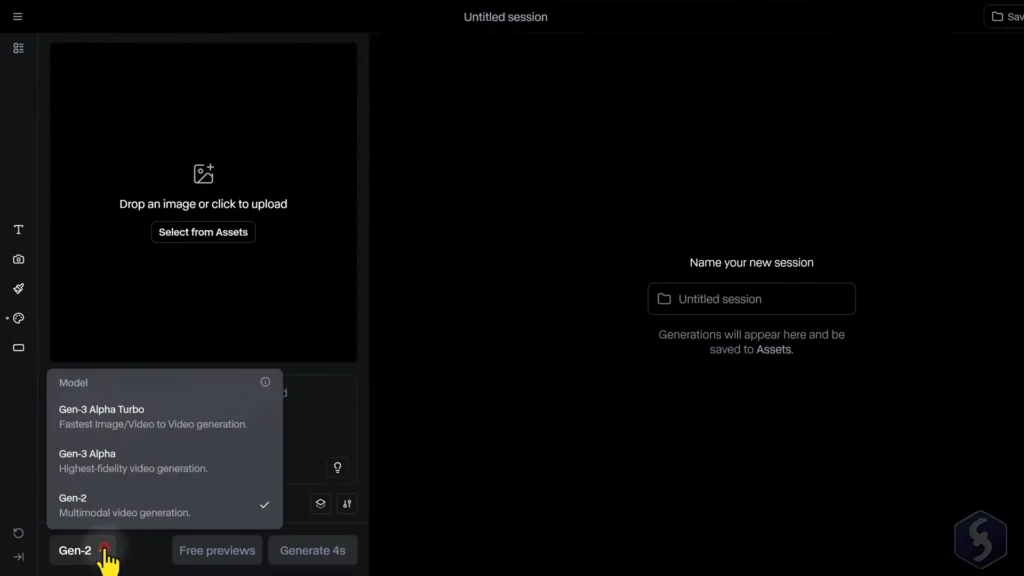Screen dimensions: 1024x576
Task: Click the folder icon in session name field
Action: [664, 299]
